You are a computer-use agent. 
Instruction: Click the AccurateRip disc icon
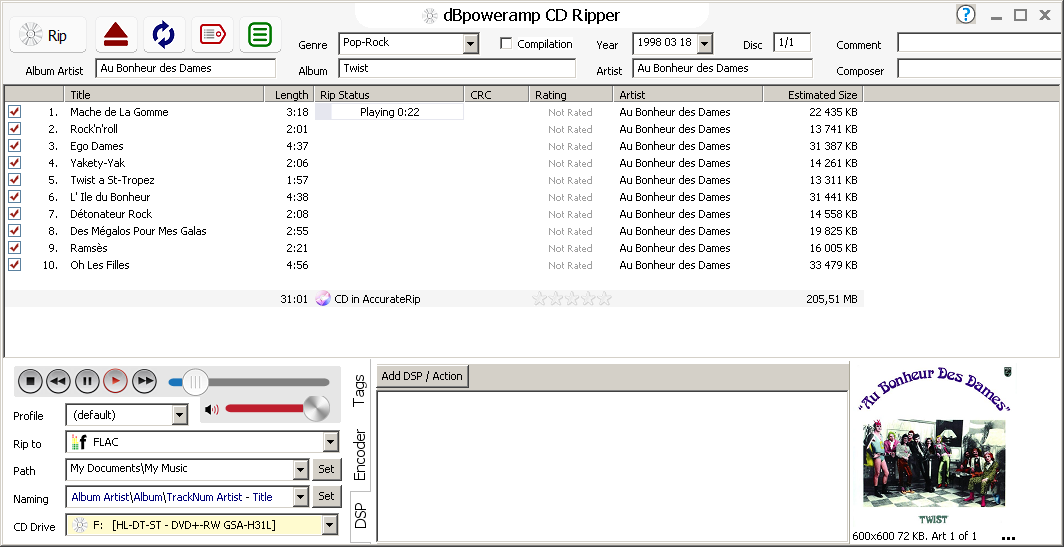pos(323,299)
